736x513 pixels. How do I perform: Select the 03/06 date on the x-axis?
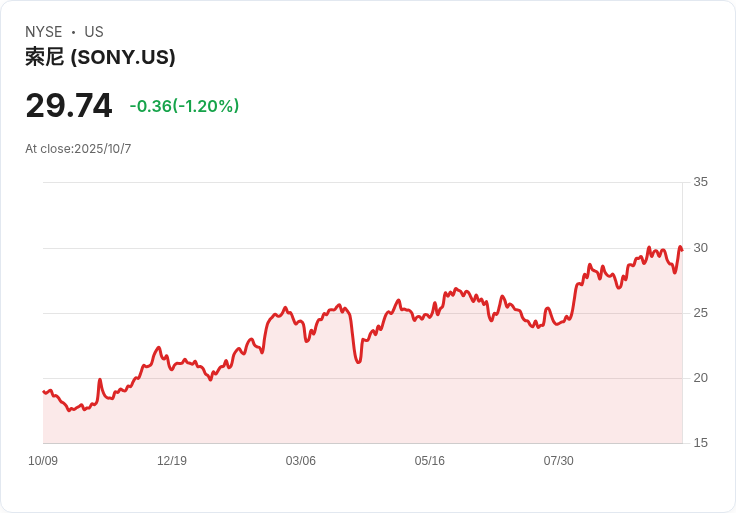[301, 461]
